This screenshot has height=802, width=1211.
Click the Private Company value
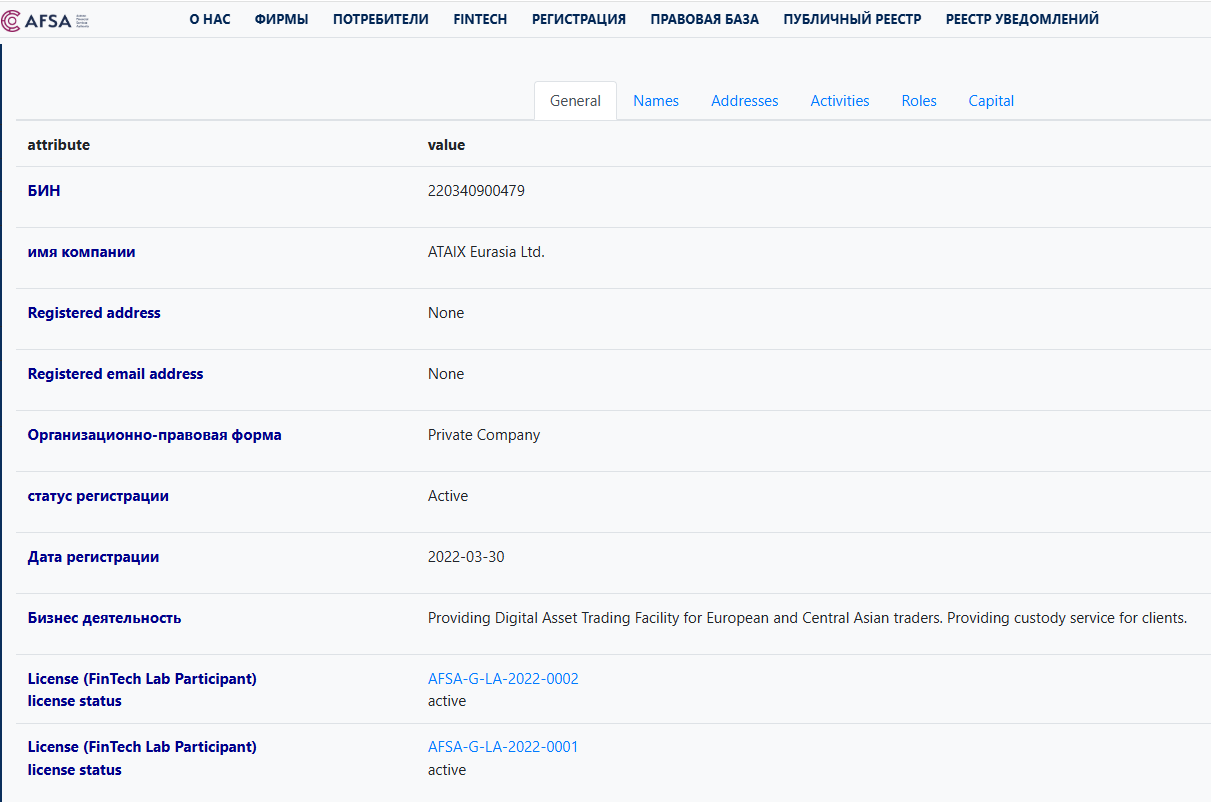484,435
